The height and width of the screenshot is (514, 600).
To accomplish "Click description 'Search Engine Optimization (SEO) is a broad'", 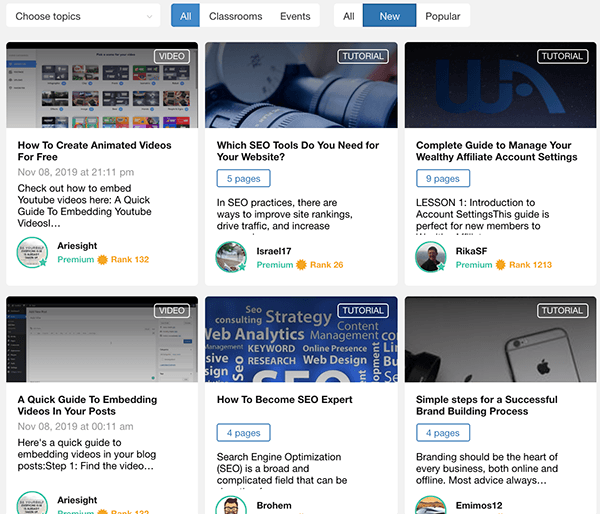I will (282, 468).
